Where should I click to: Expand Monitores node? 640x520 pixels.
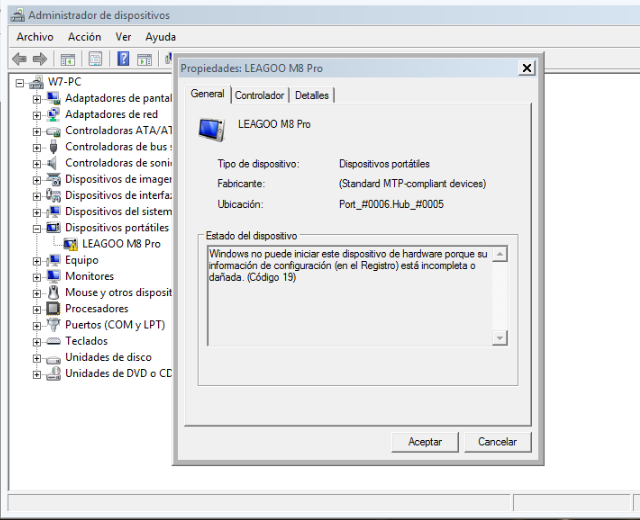pyautogui.click(x=37, y=278)
